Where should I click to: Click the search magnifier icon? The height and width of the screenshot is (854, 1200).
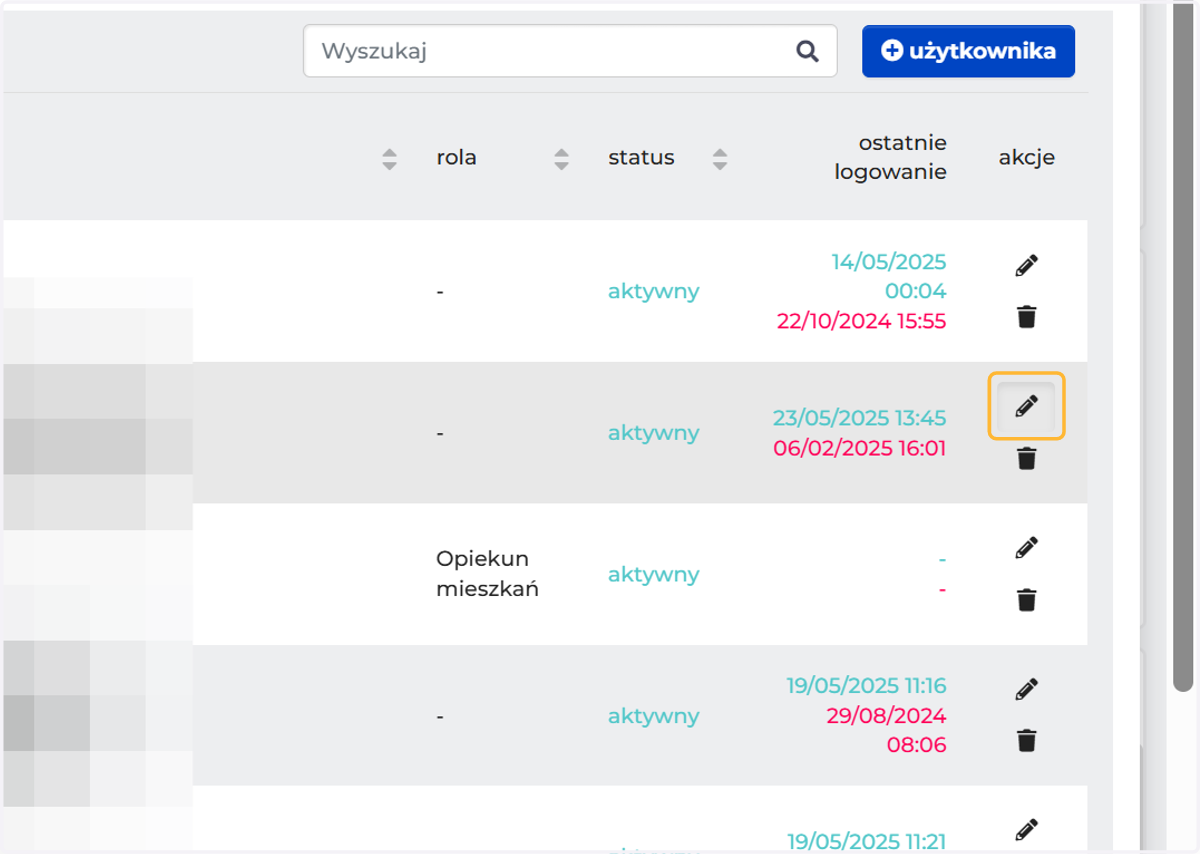coord(807,51)
